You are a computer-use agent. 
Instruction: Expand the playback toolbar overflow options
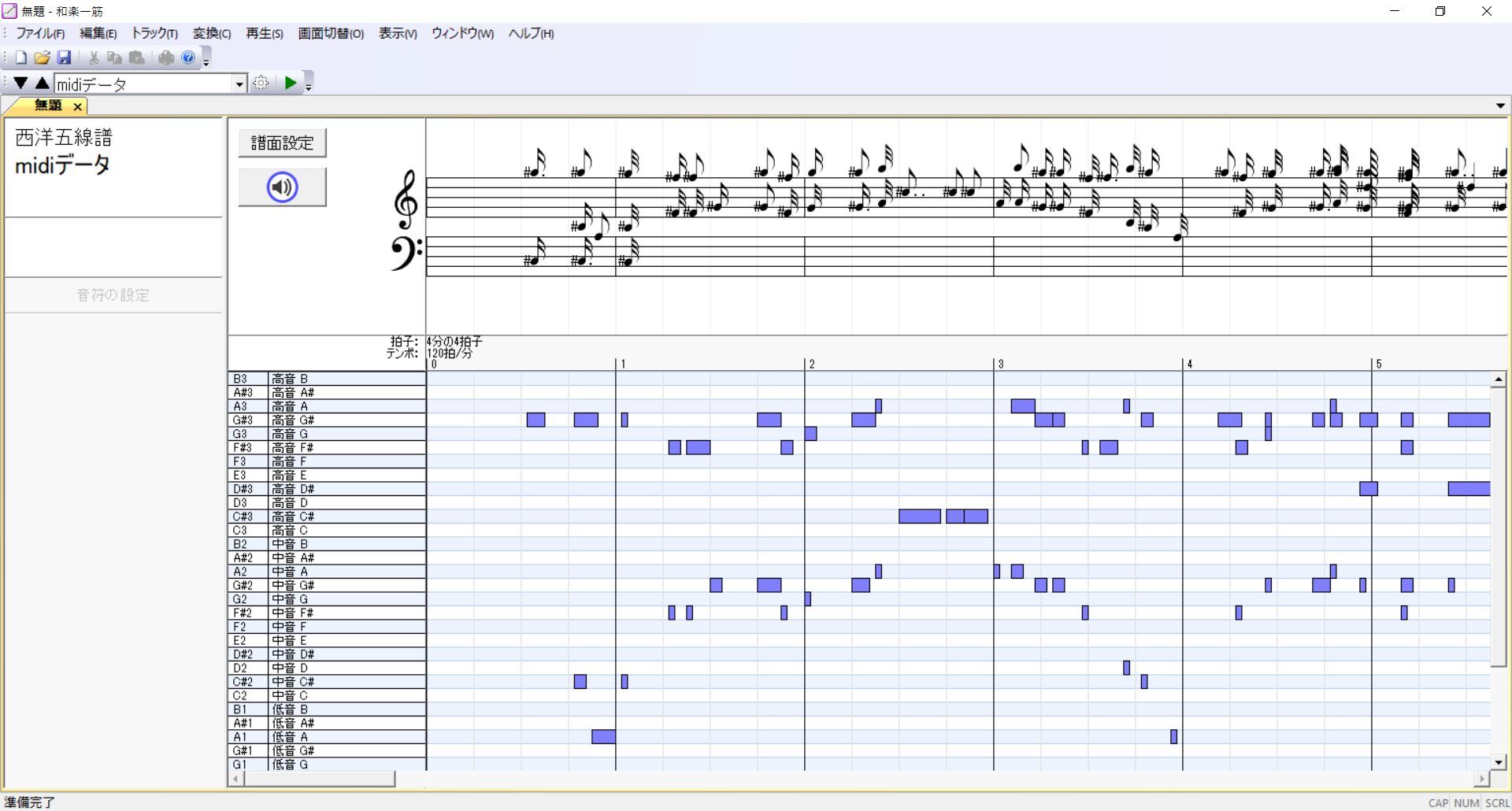coord(309,87)
